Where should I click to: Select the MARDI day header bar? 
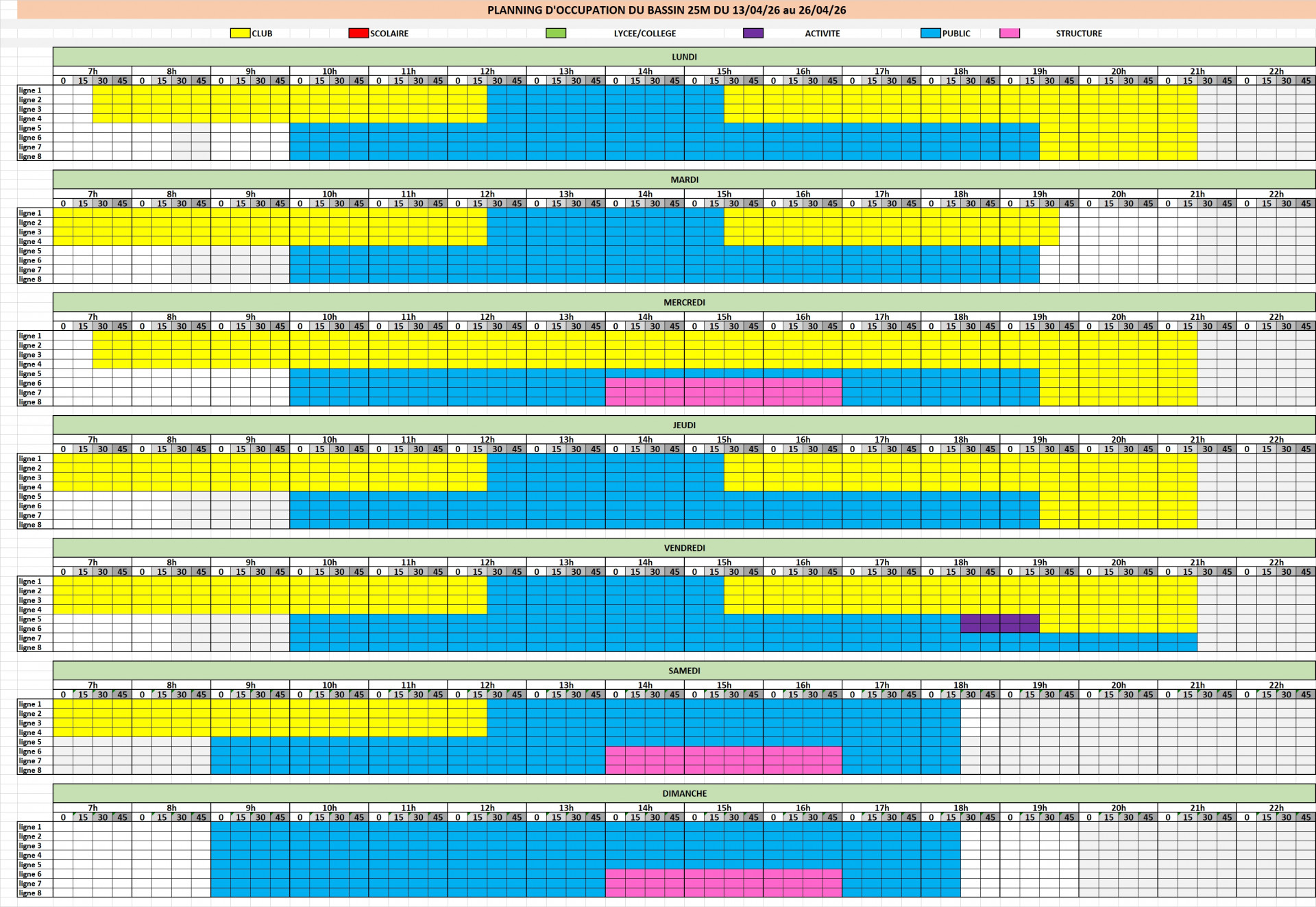pyautogui.click(x=684, y=179)
